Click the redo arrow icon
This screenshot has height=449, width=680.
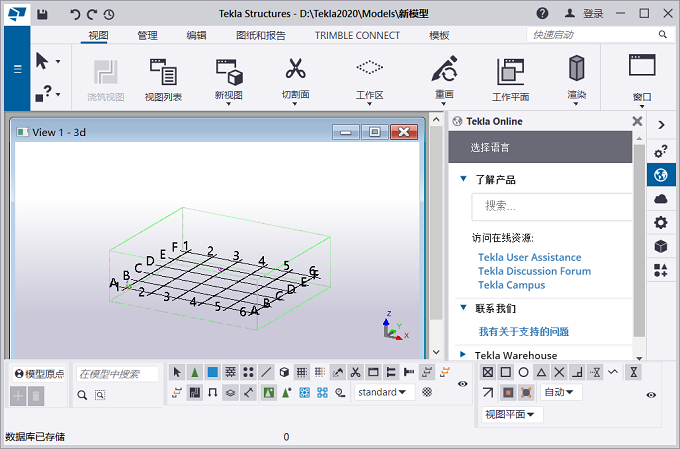click(x=92, y=14)
